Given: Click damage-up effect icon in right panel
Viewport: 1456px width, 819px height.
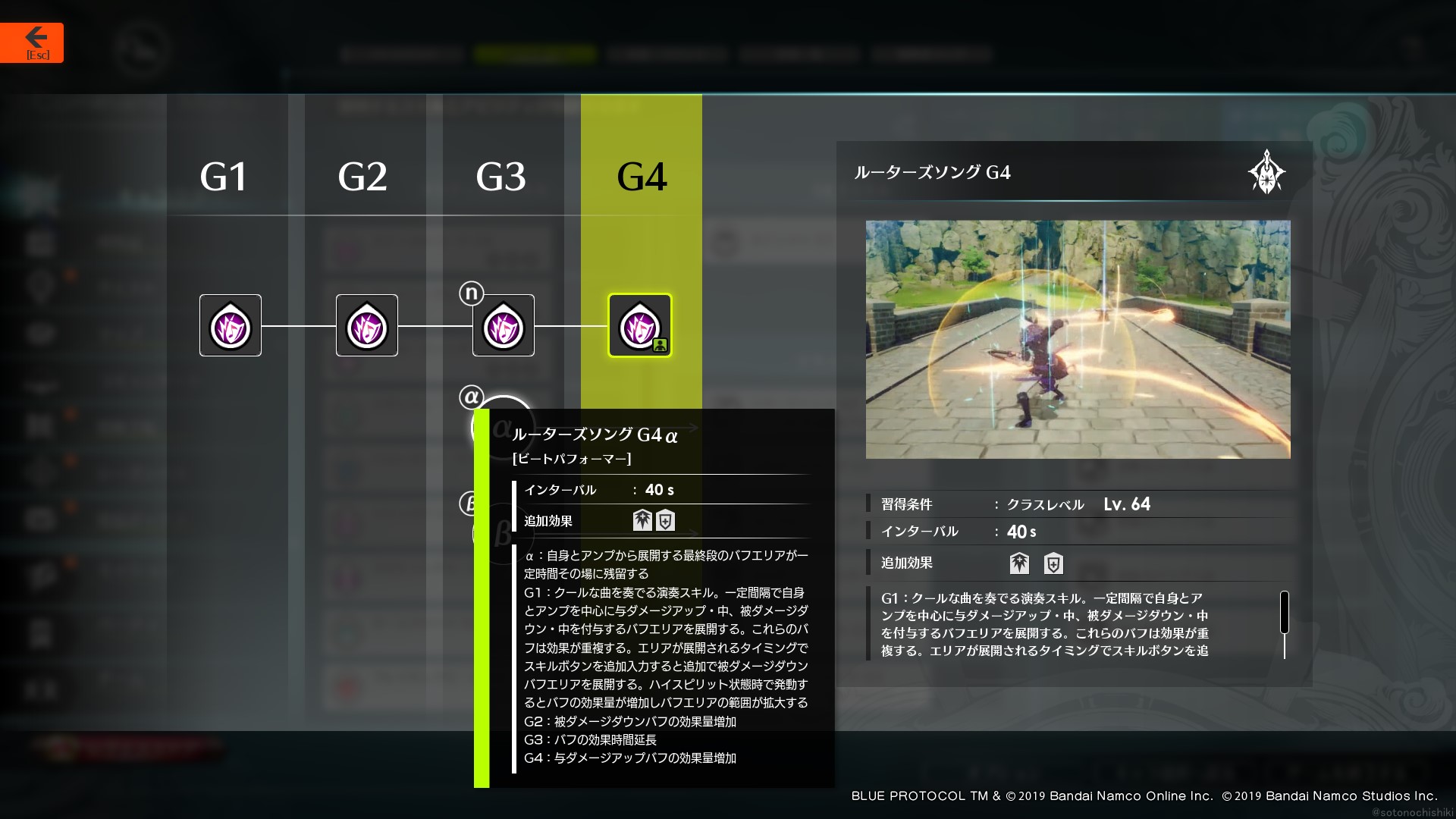Looking at the screenshot, I should 1019,563.
